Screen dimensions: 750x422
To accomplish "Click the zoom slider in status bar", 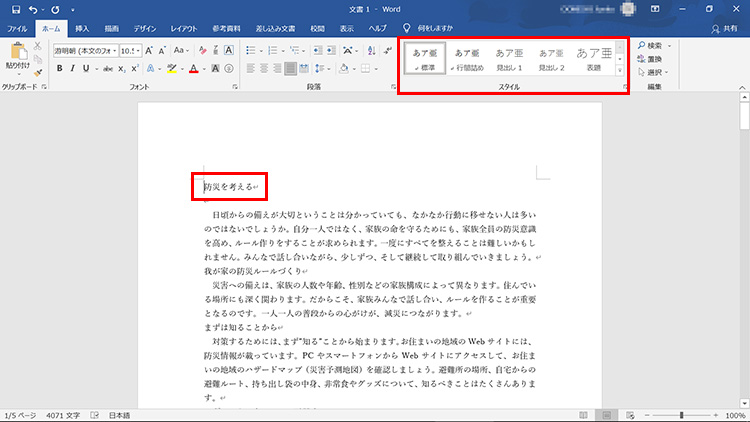I will [x=682, y=414].
